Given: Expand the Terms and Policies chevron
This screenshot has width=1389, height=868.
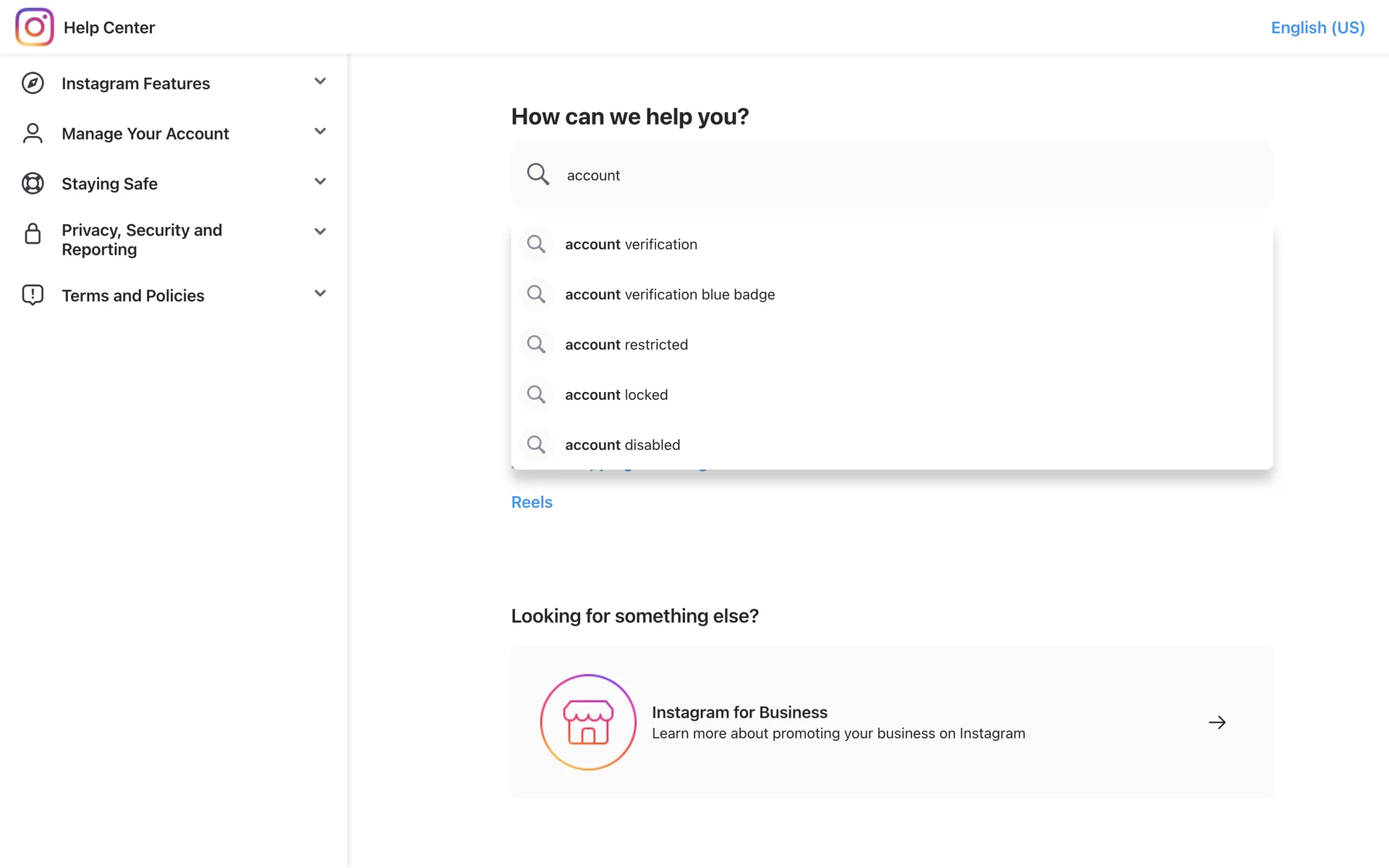Looking at the screenshot, I should click(x=320, y=293).
